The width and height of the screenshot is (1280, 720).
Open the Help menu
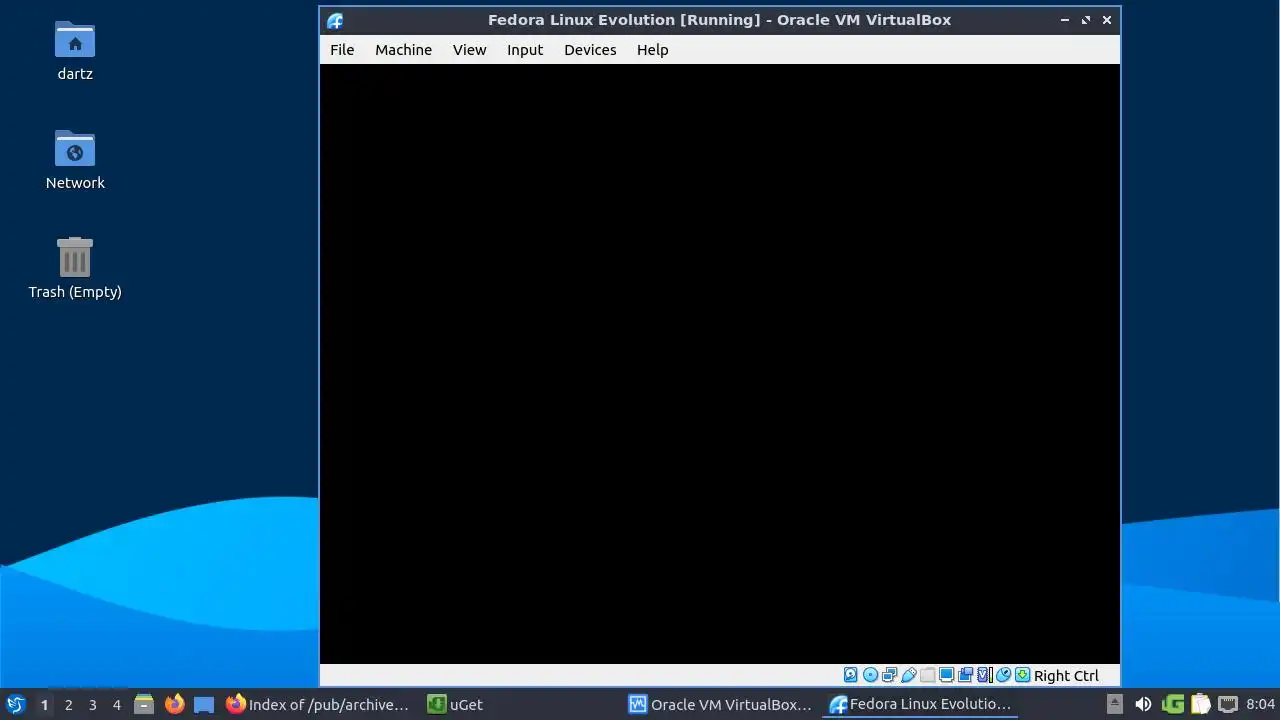652,50
